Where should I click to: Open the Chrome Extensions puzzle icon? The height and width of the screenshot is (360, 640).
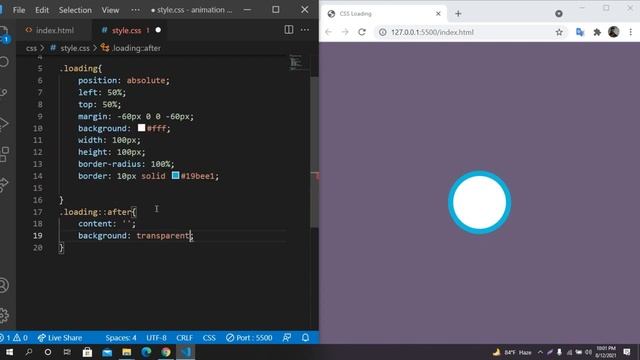pyautogui.click(x=597, y=32)
